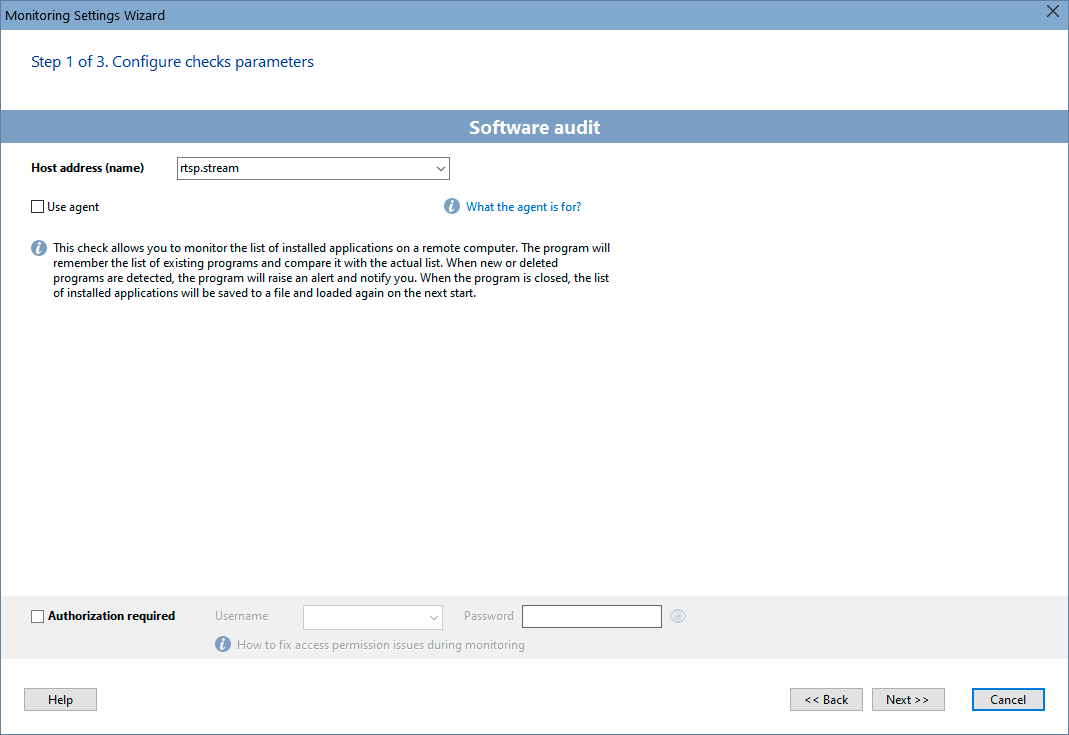Expand the Username selection dropdown
Viewport: 1069px width, 735px height.
pos(434,617)
